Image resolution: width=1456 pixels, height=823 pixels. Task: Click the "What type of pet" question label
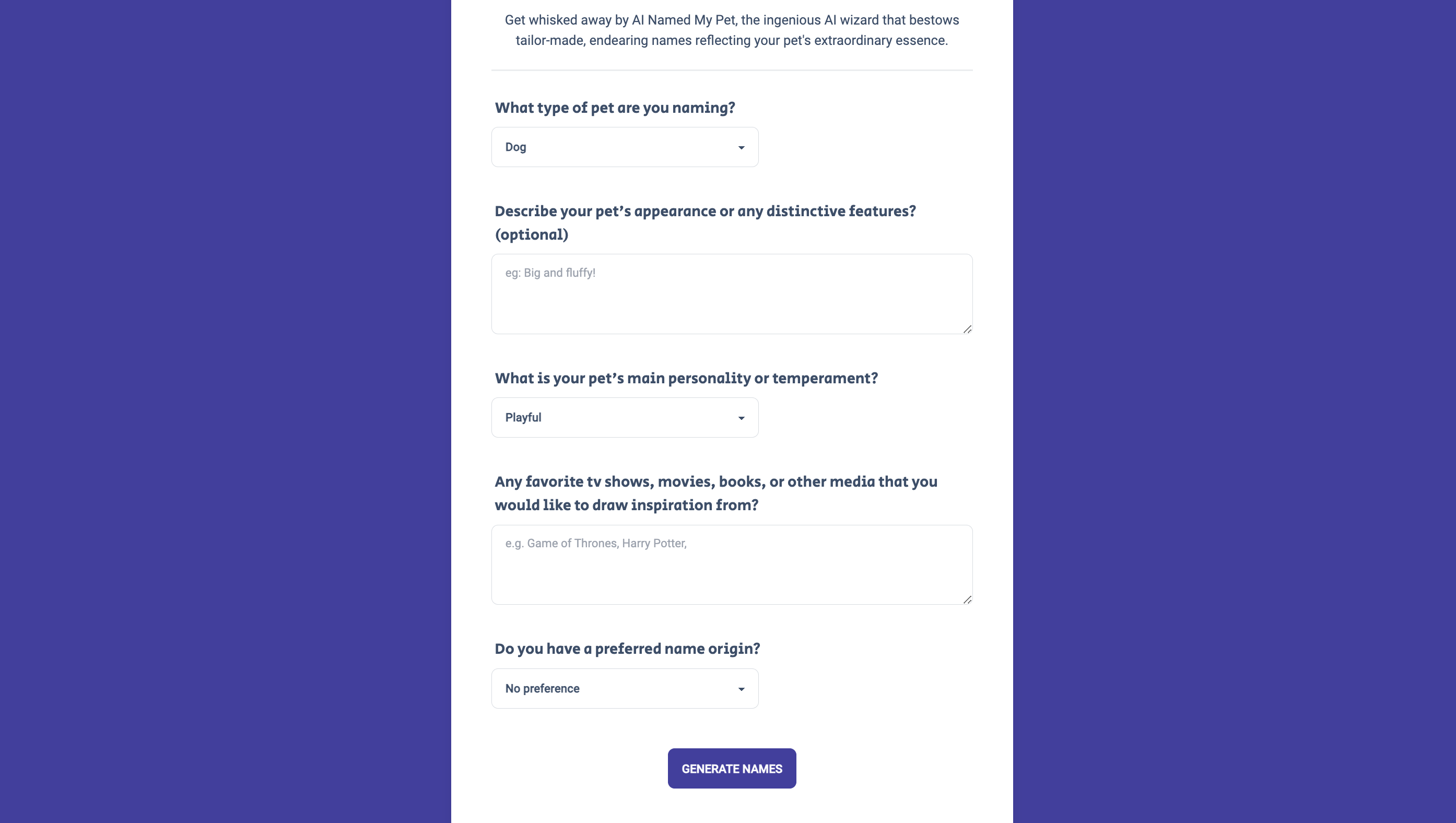point(614,108)
